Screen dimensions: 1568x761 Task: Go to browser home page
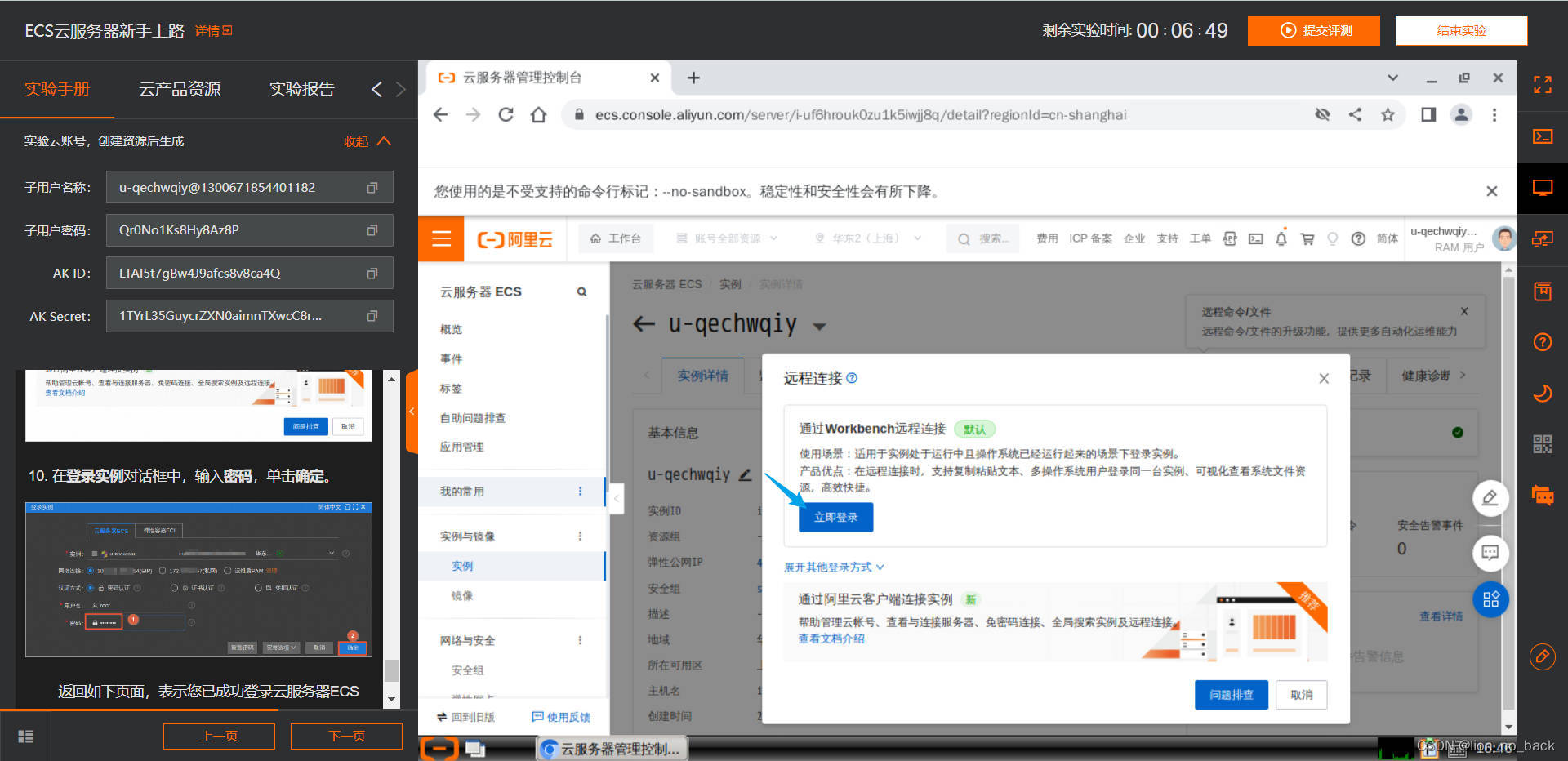point(538,115)
